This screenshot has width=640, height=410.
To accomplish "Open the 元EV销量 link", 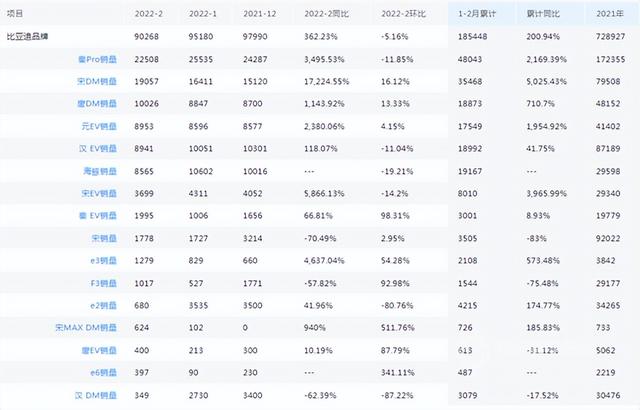I will pyautogui.click(x=99, y=126).
